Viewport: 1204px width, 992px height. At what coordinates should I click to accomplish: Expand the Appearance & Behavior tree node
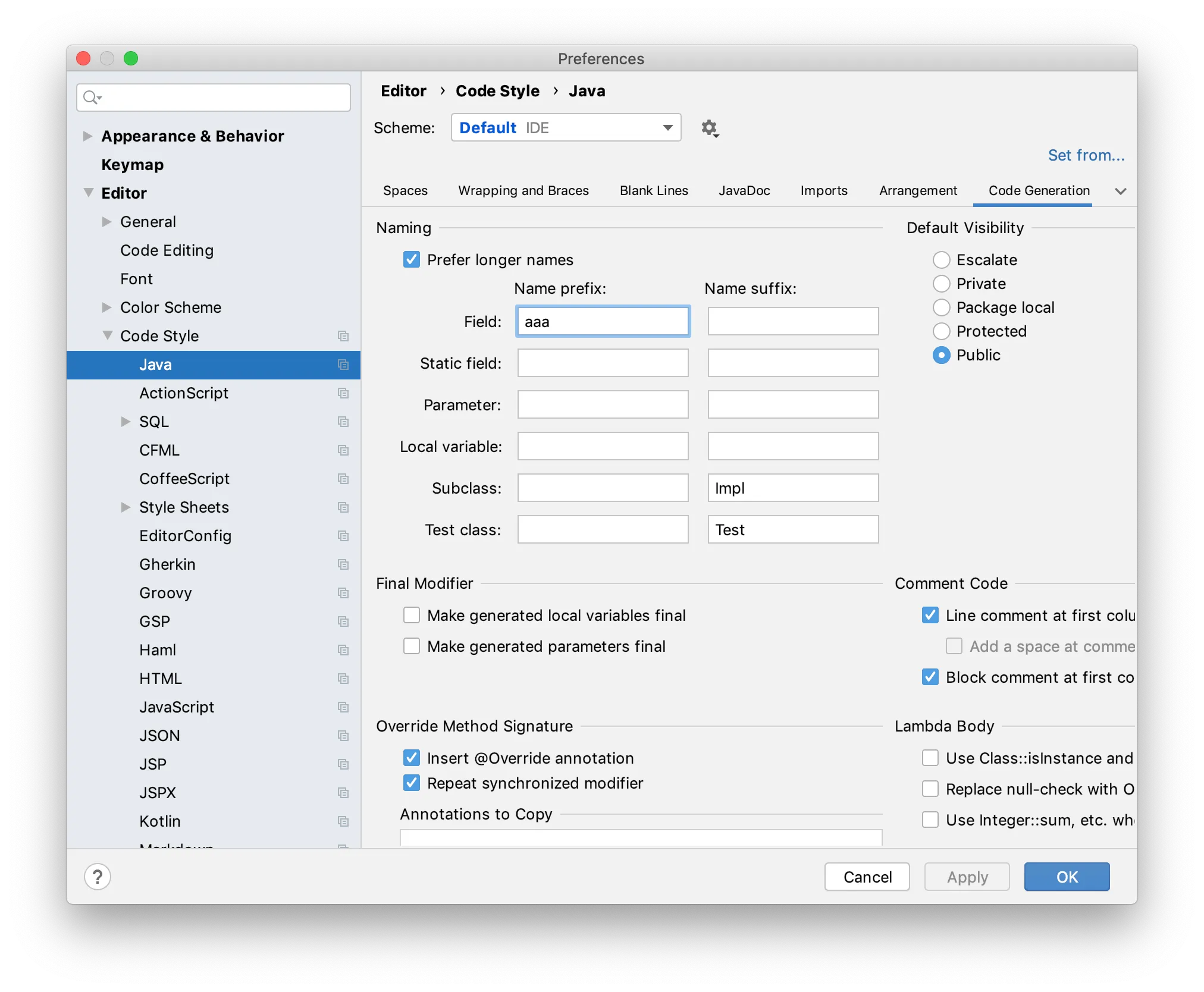click(x=87, y=136)
